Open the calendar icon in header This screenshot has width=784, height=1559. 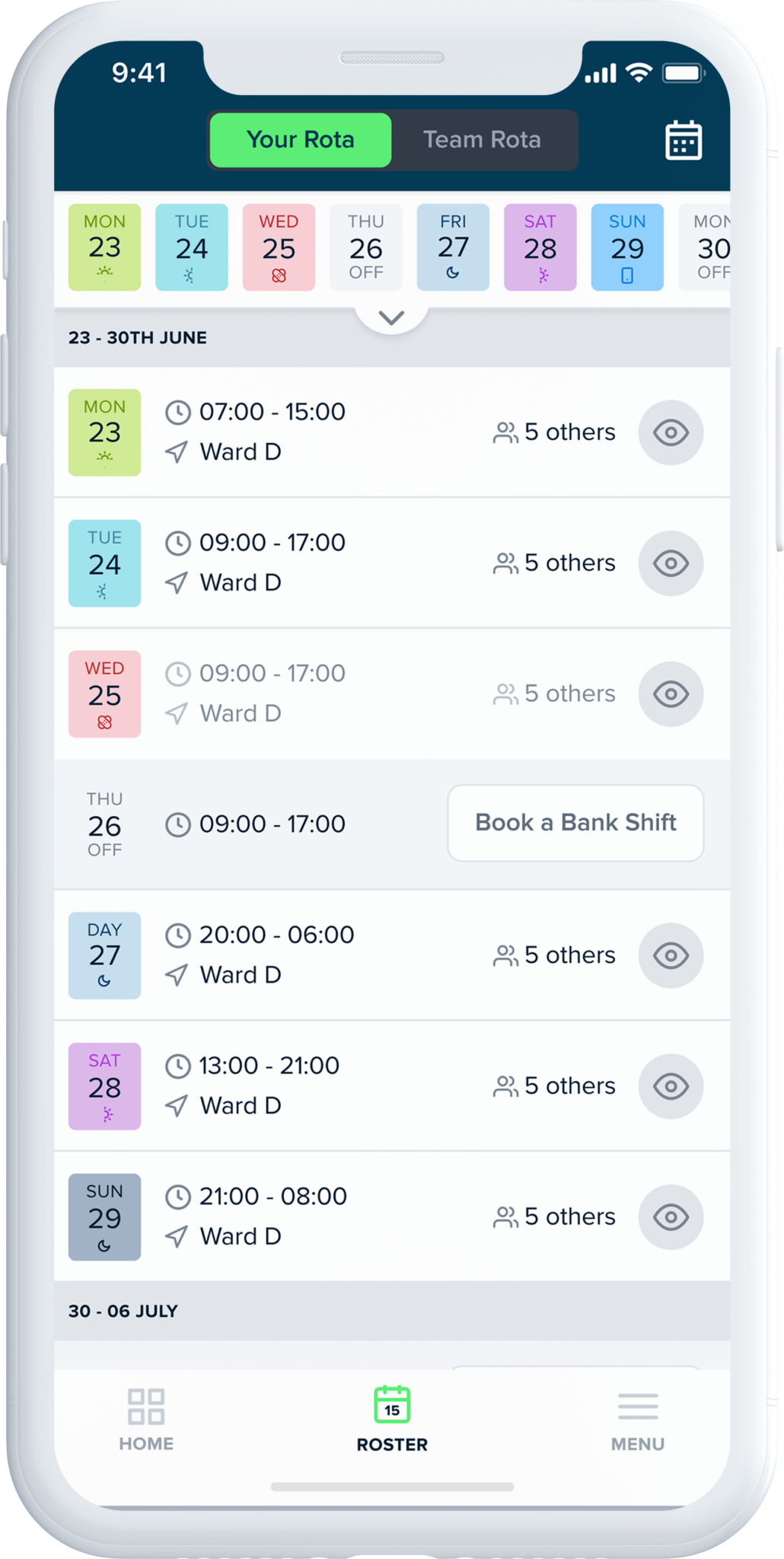683,141
